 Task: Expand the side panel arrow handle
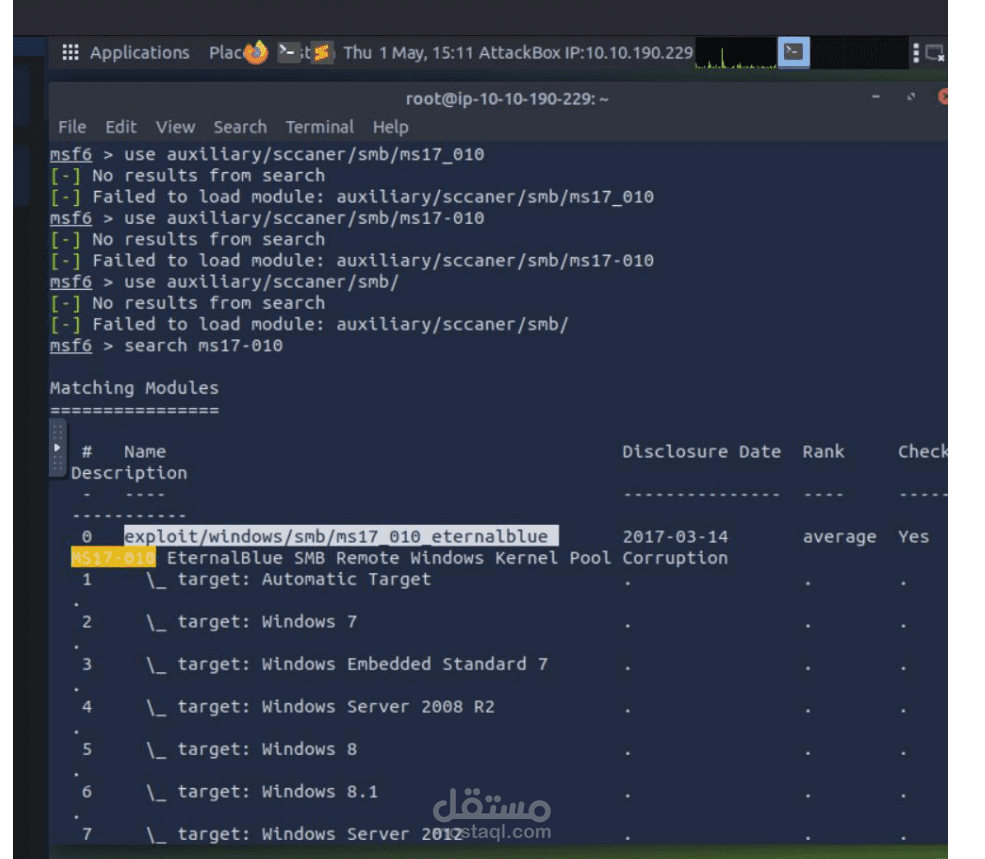[x=57, y=447]
